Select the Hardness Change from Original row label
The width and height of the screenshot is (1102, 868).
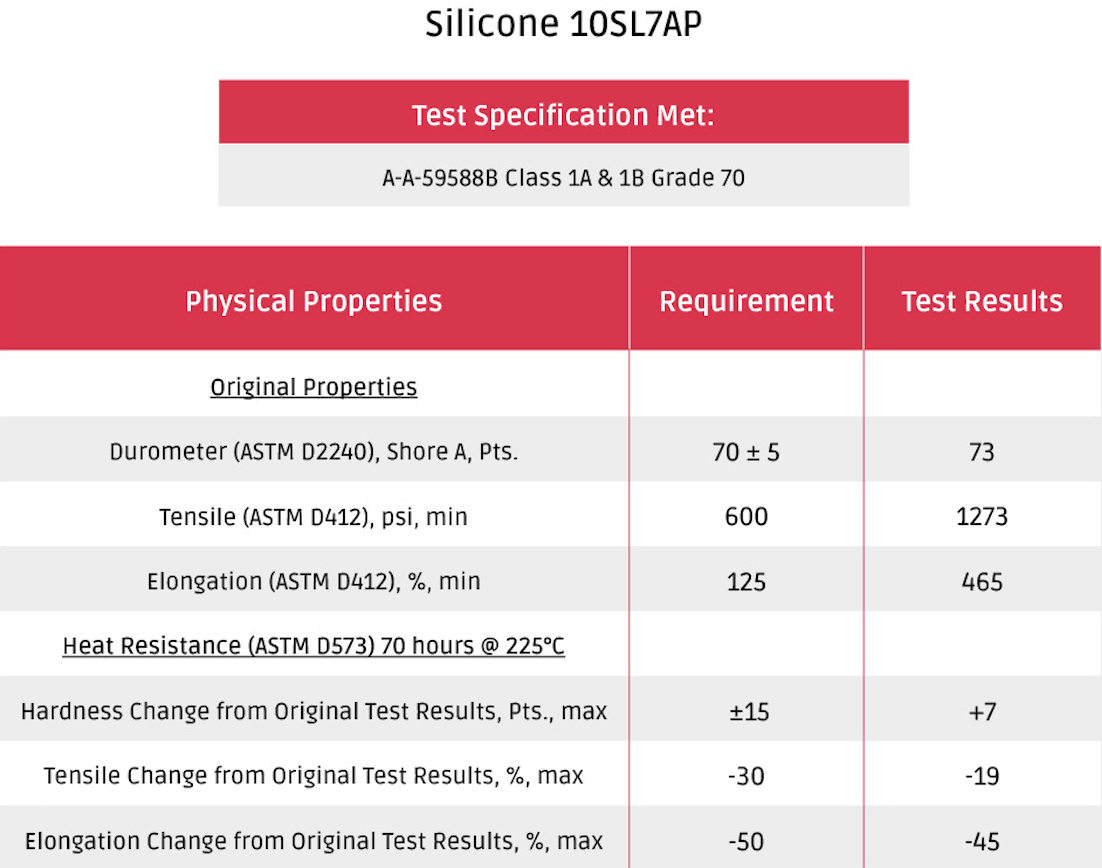[313, 711]
